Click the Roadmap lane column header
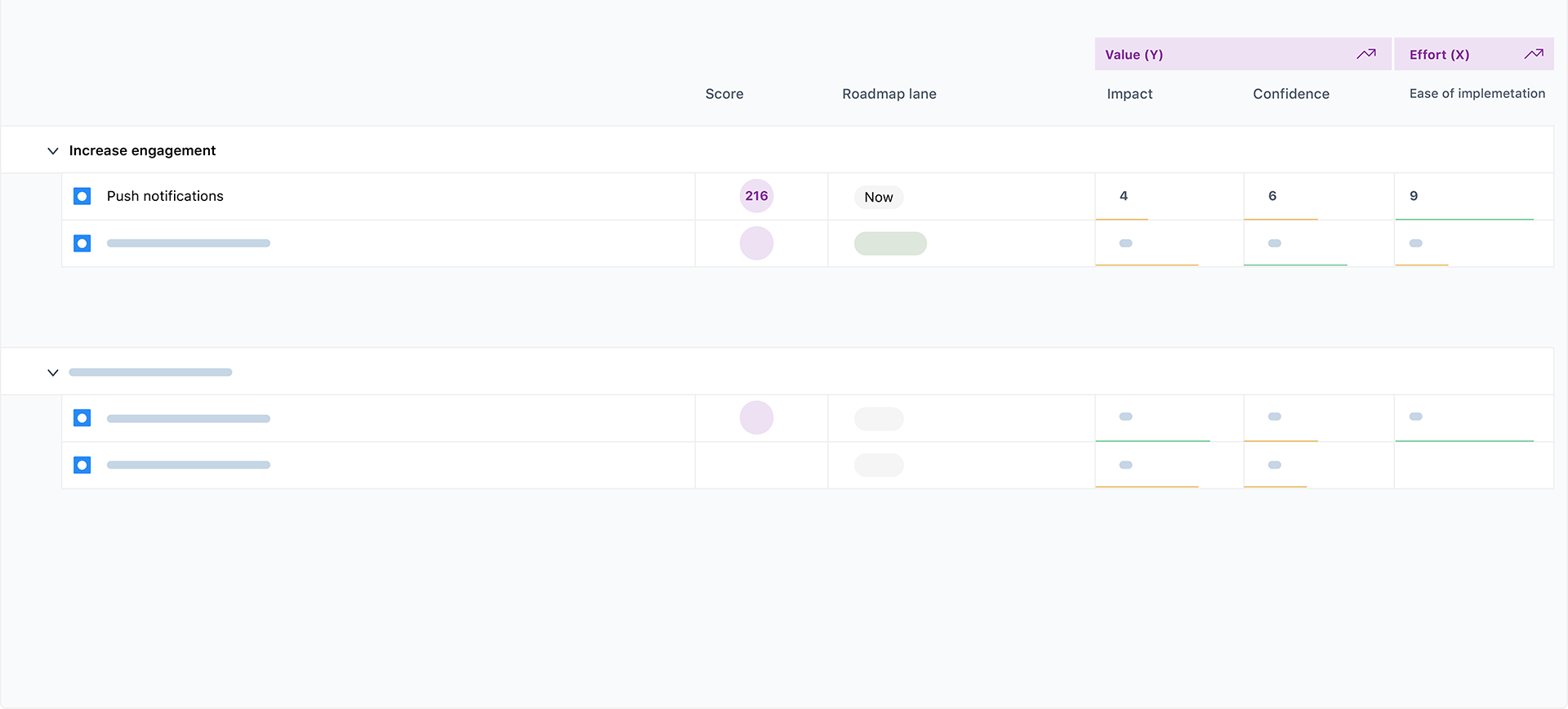 [889, 94]
